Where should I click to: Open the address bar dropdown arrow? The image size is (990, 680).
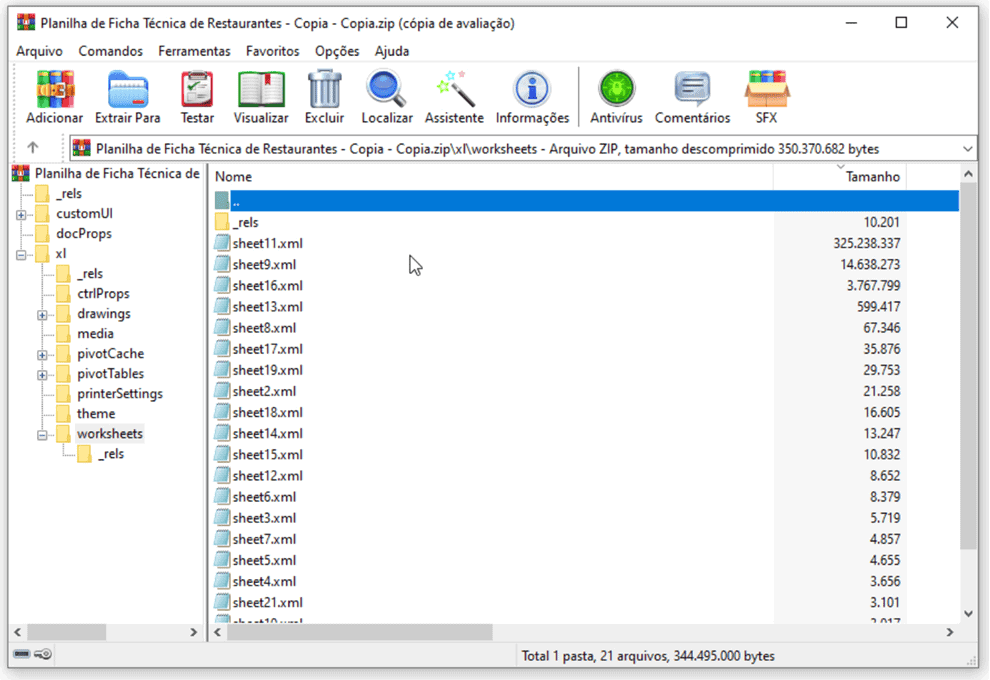966,147
